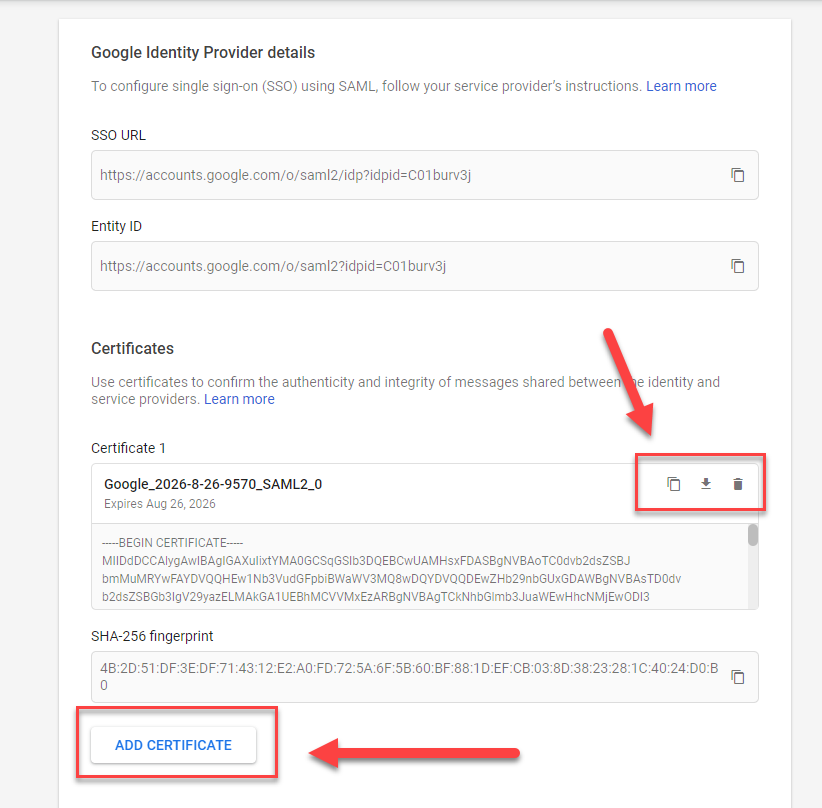Viewport: 822px width, 808px height.
Task: Open Learn more link about SSO SAML
Action: 681,86
